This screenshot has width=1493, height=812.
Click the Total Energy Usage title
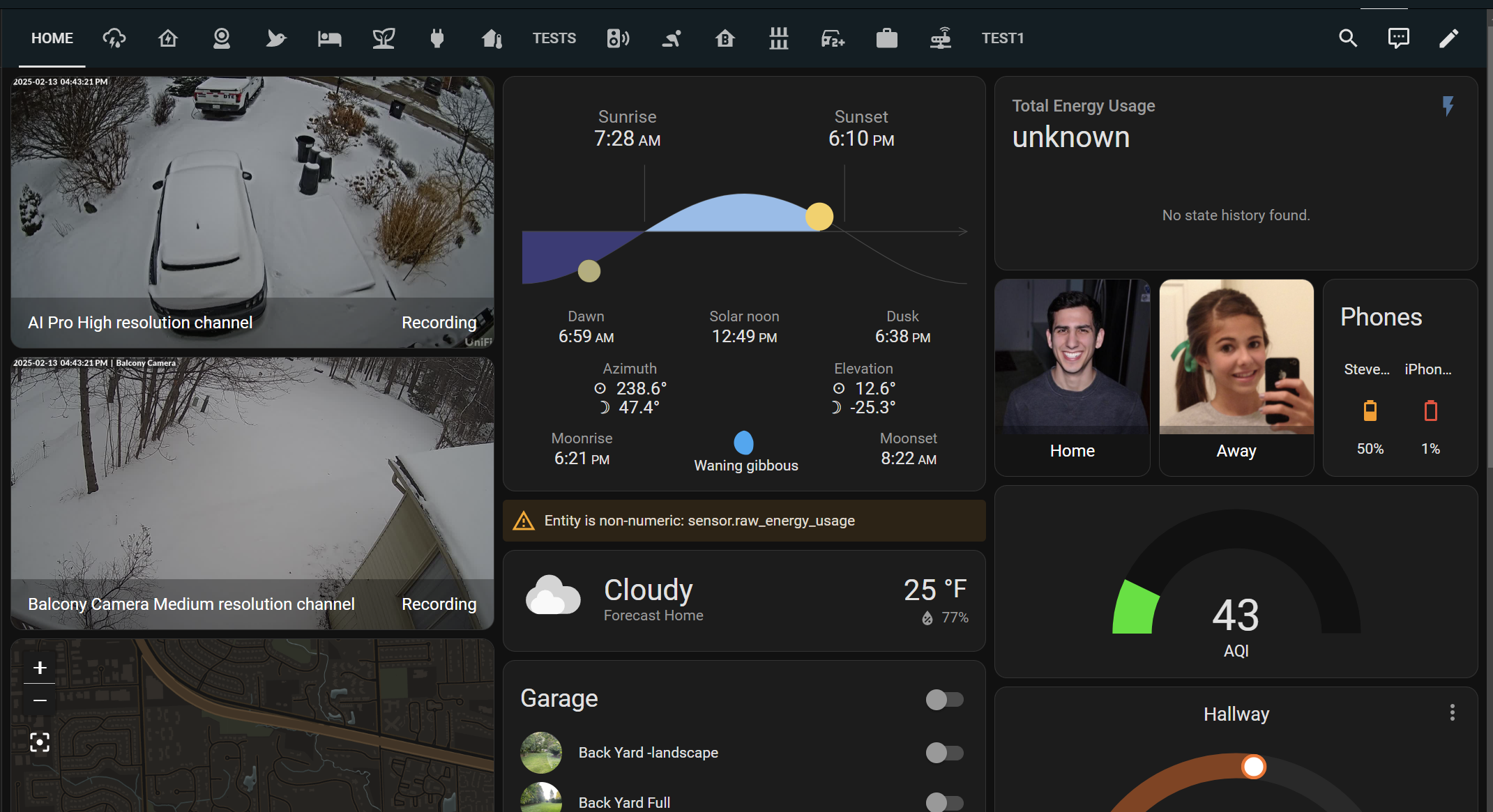1084,106
